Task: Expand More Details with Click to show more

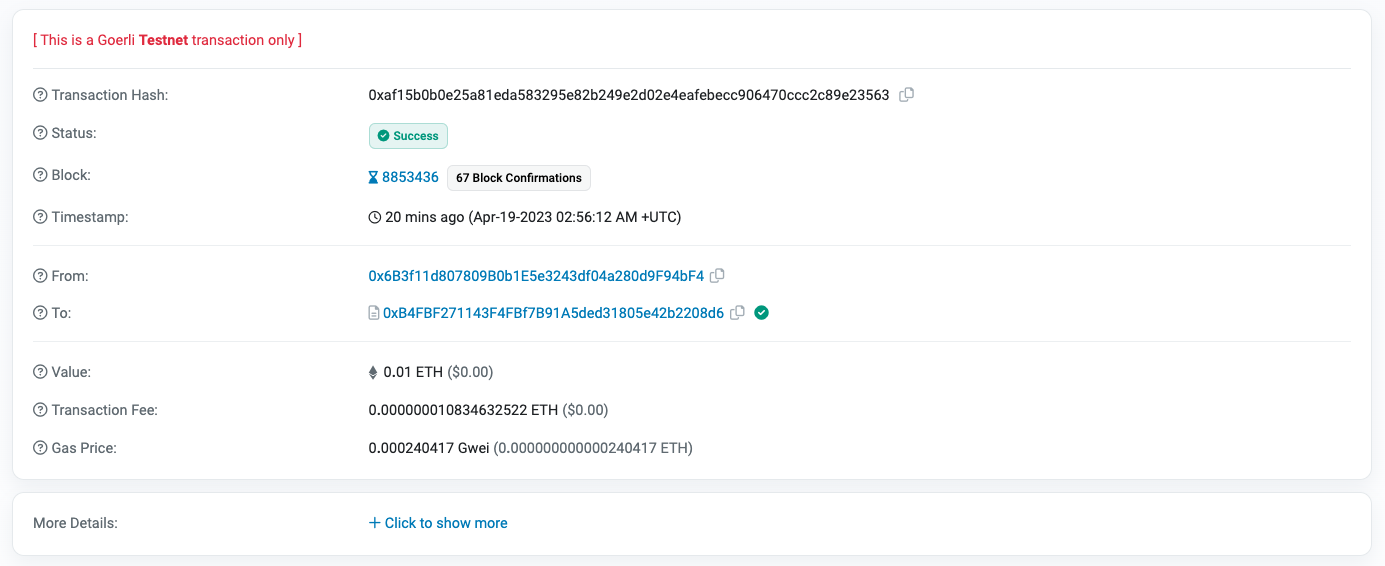Action: 438,523
